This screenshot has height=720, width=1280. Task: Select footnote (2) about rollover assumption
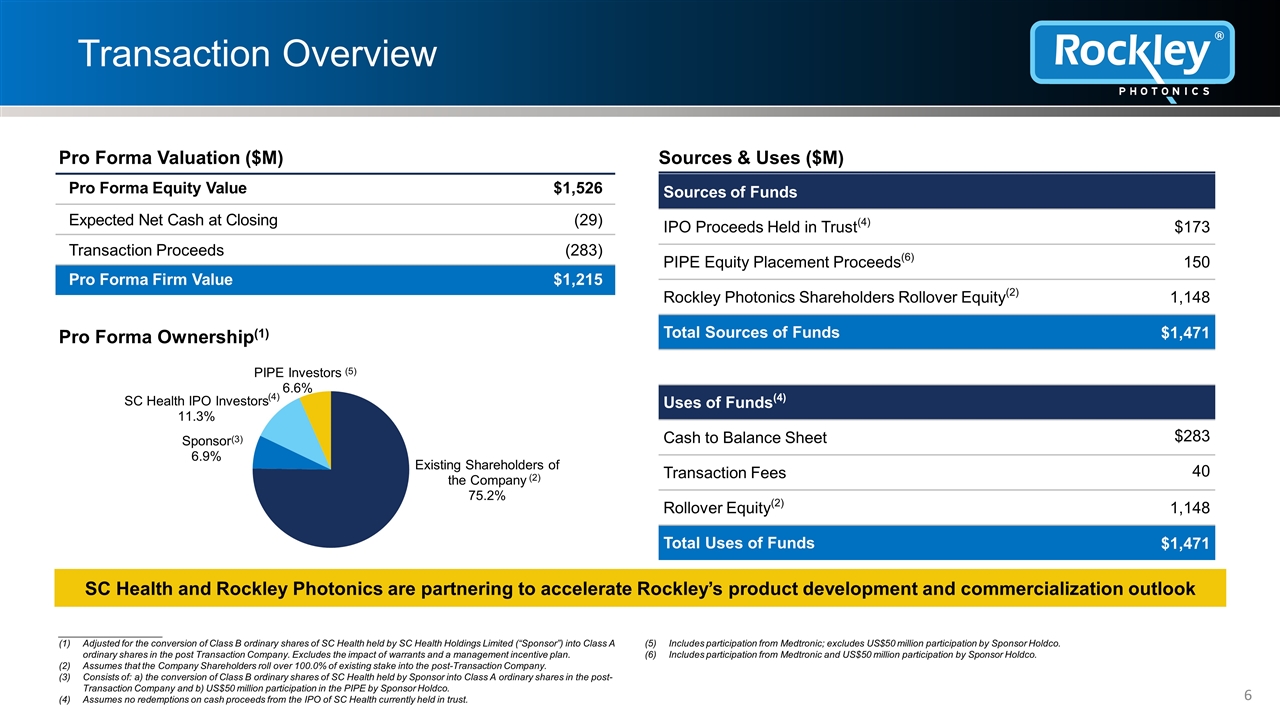[x=302, y=666]
